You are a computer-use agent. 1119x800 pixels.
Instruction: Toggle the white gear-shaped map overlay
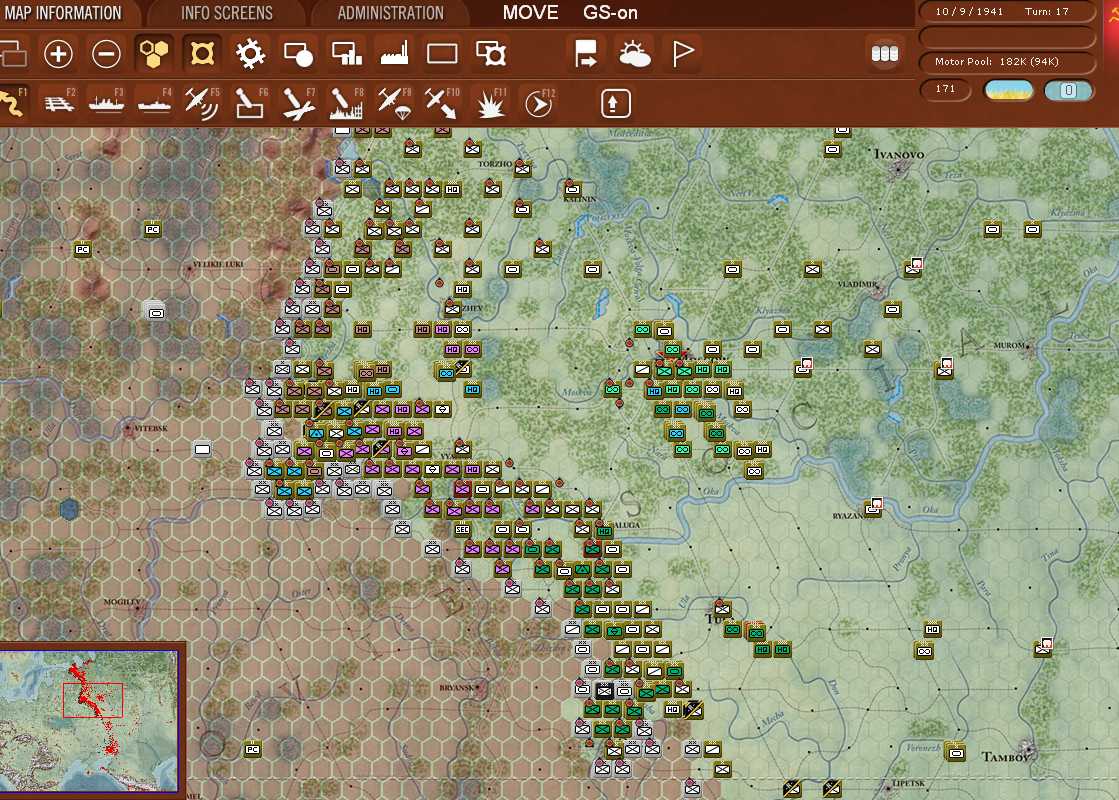tap(250, 54)
